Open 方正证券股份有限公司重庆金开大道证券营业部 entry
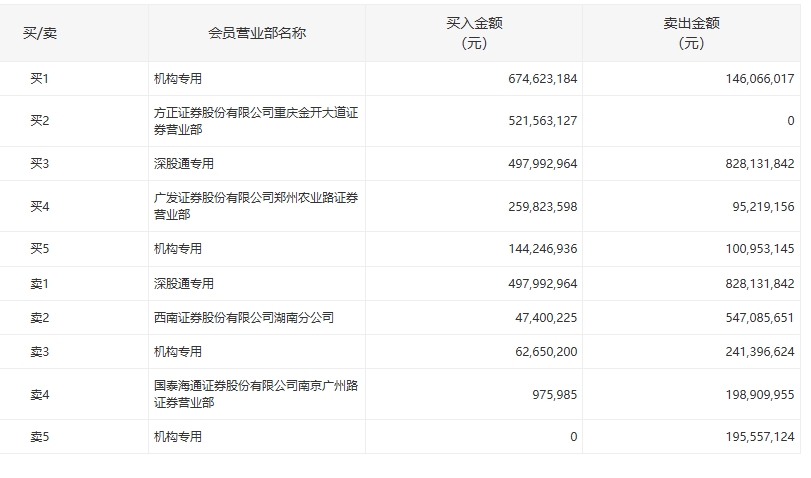811x478 pixels. coord(255,121)
